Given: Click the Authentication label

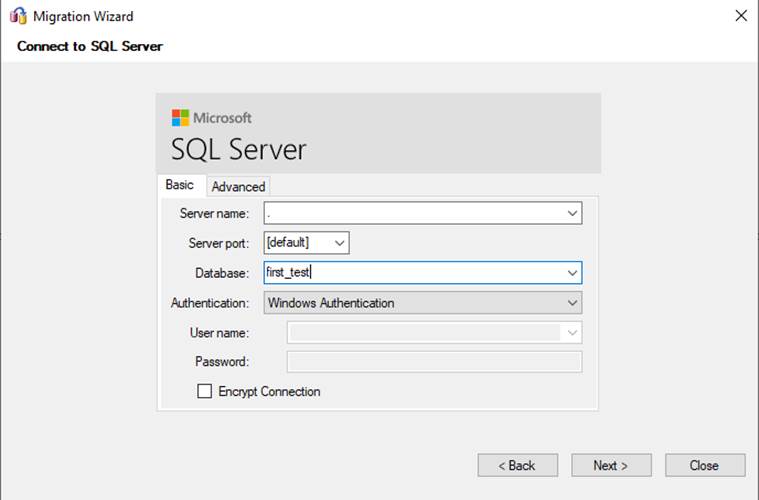Looking at the screenshot, I should tap(210, 303).
